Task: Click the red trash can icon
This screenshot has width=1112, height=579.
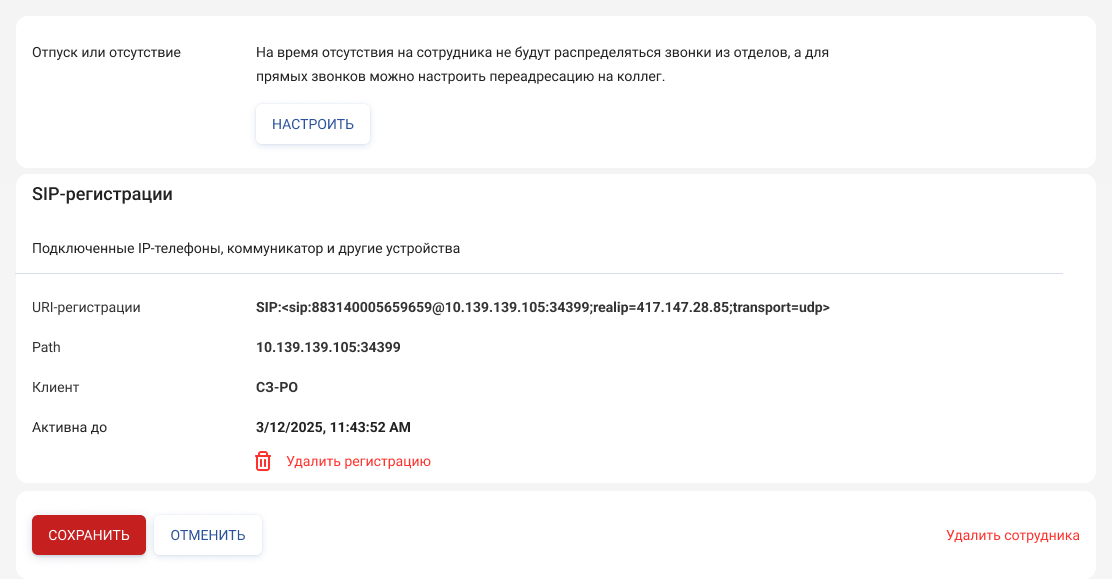Action: 263,461
